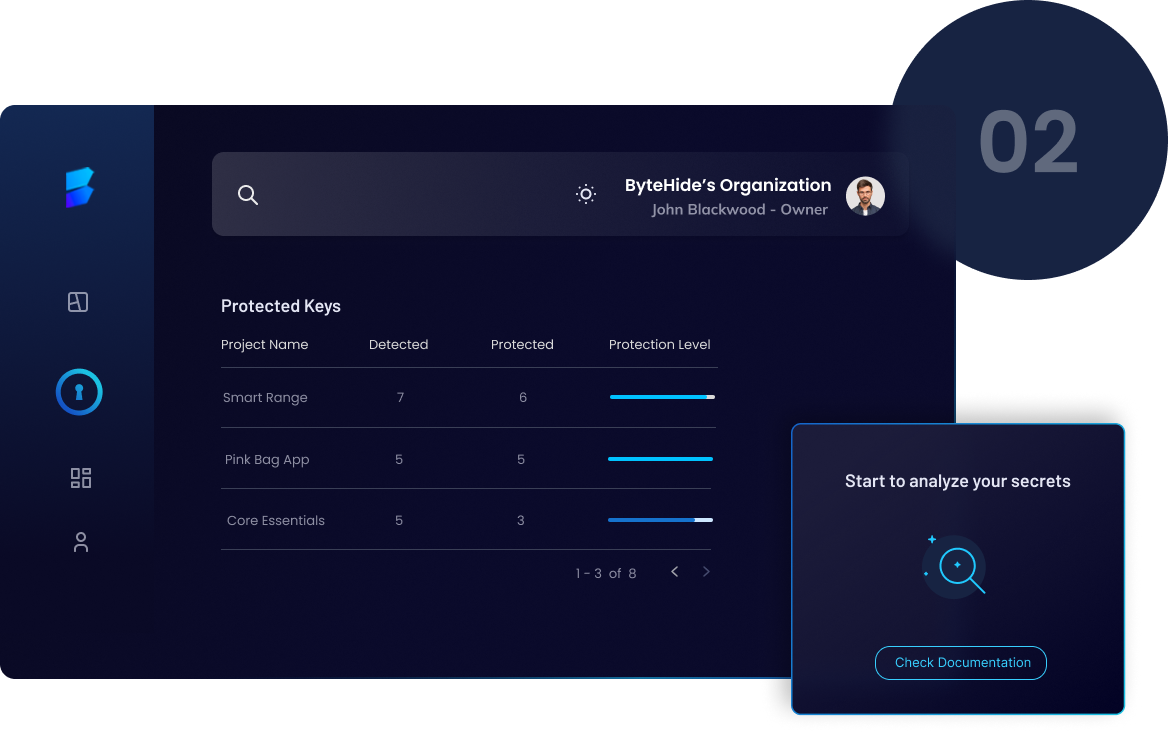Screen dimensions: 1168x733
Task: Select the Core Essentials project row
Action: [275, 521]
